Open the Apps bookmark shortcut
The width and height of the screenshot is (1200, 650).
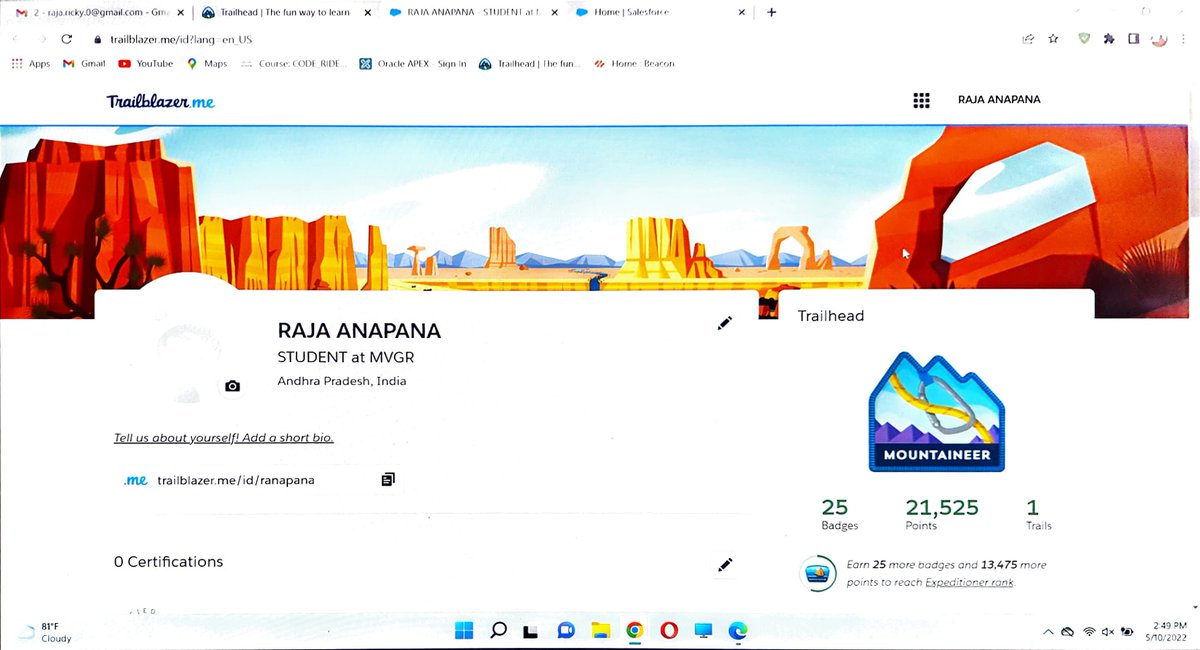tap(31, 63)
